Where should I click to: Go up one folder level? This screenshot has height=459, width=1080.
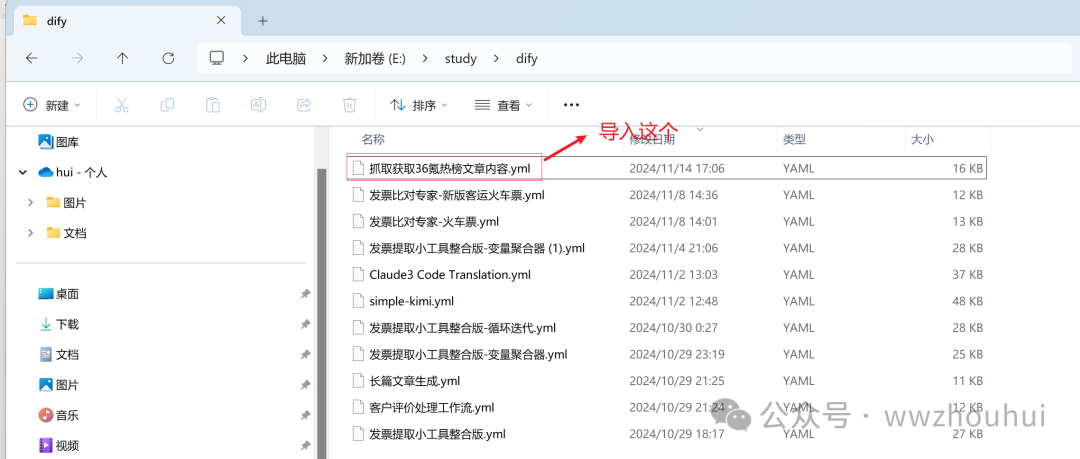(x=123, y=59)
